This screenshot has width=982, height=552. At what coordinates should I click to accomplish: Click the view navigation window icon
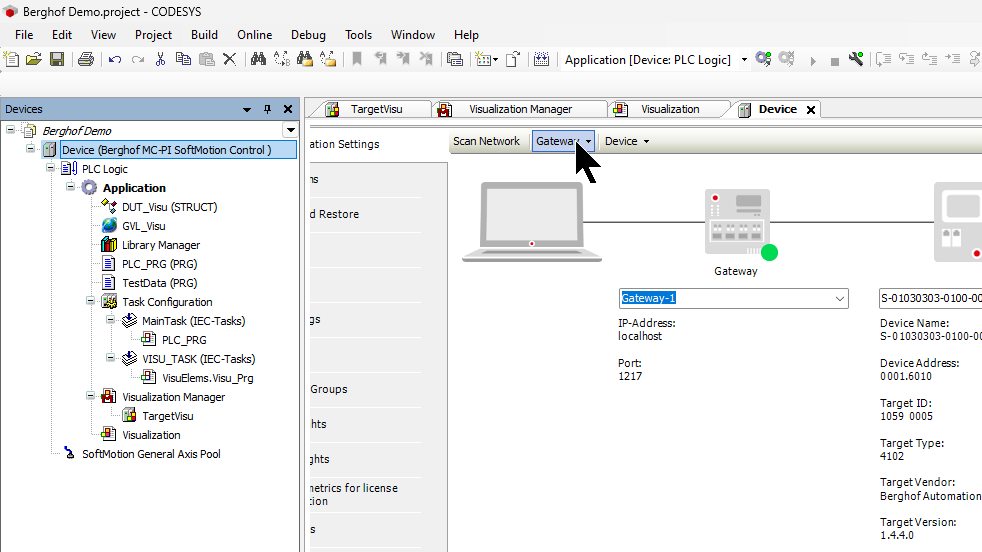point(455,60)
